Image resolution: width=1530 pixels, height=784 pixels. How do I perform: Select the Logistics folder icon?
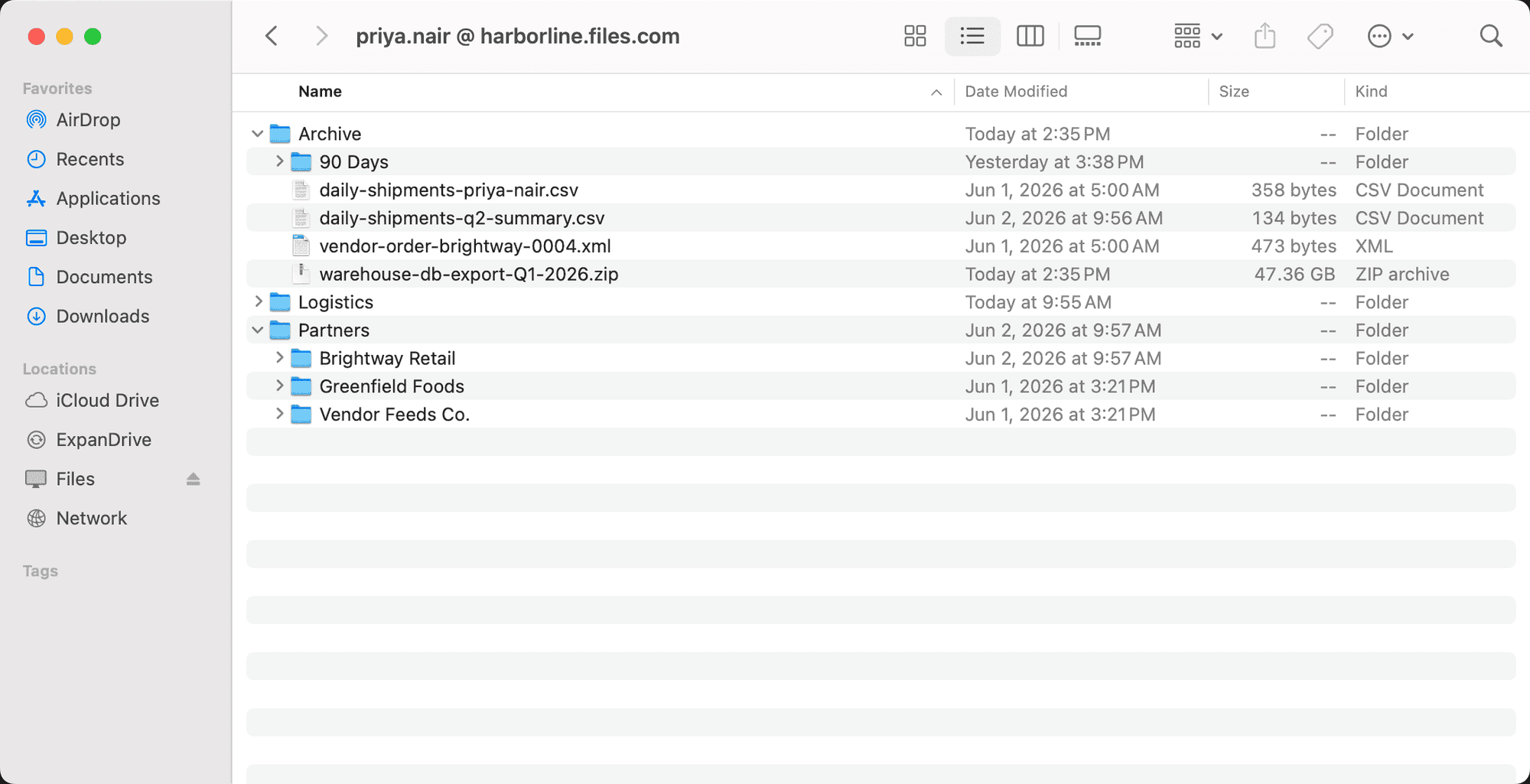tap(280, 302)
